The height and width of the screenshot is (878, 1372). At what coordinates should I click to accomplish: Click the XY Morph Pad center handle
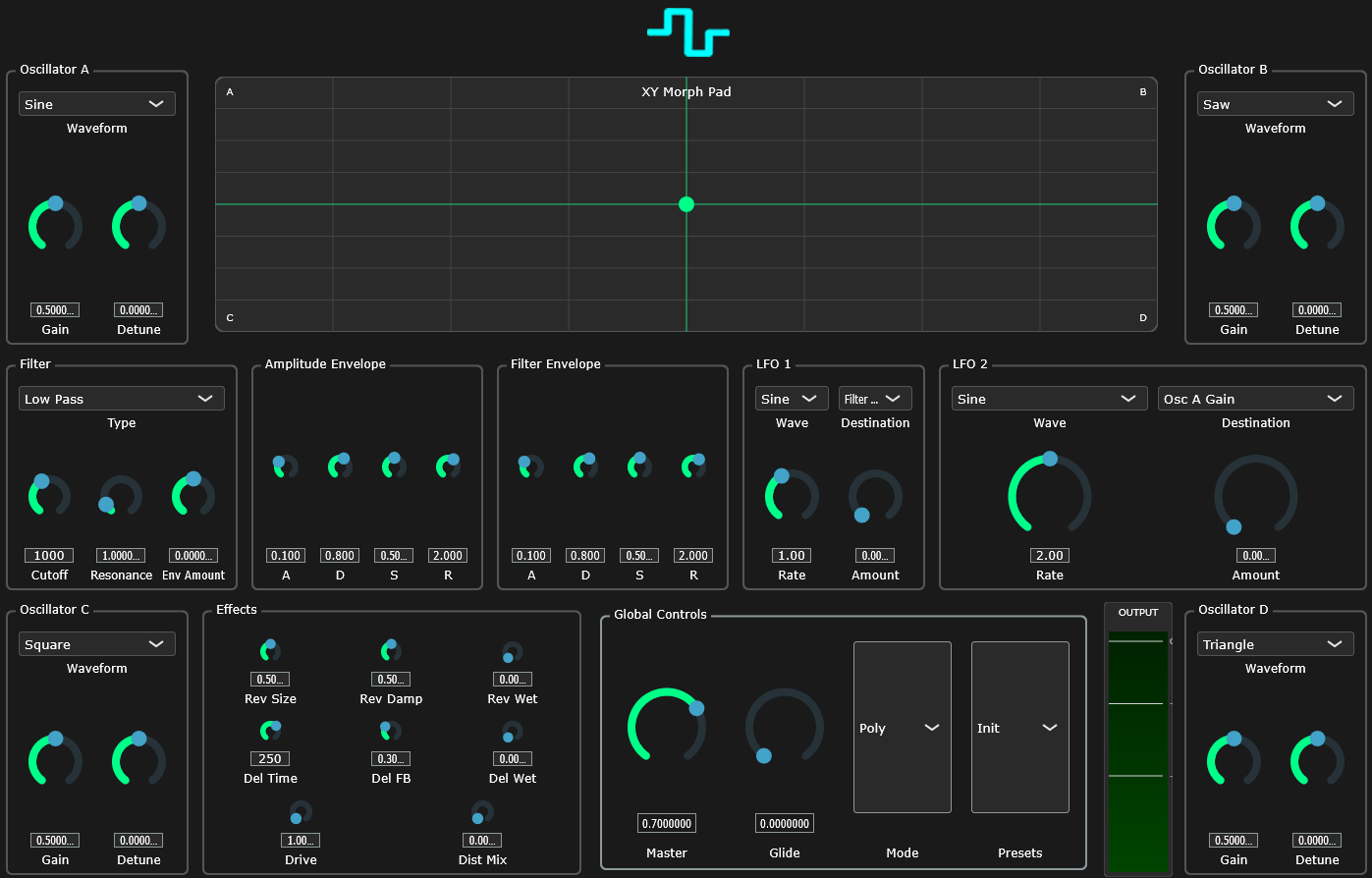coord(686,204)
